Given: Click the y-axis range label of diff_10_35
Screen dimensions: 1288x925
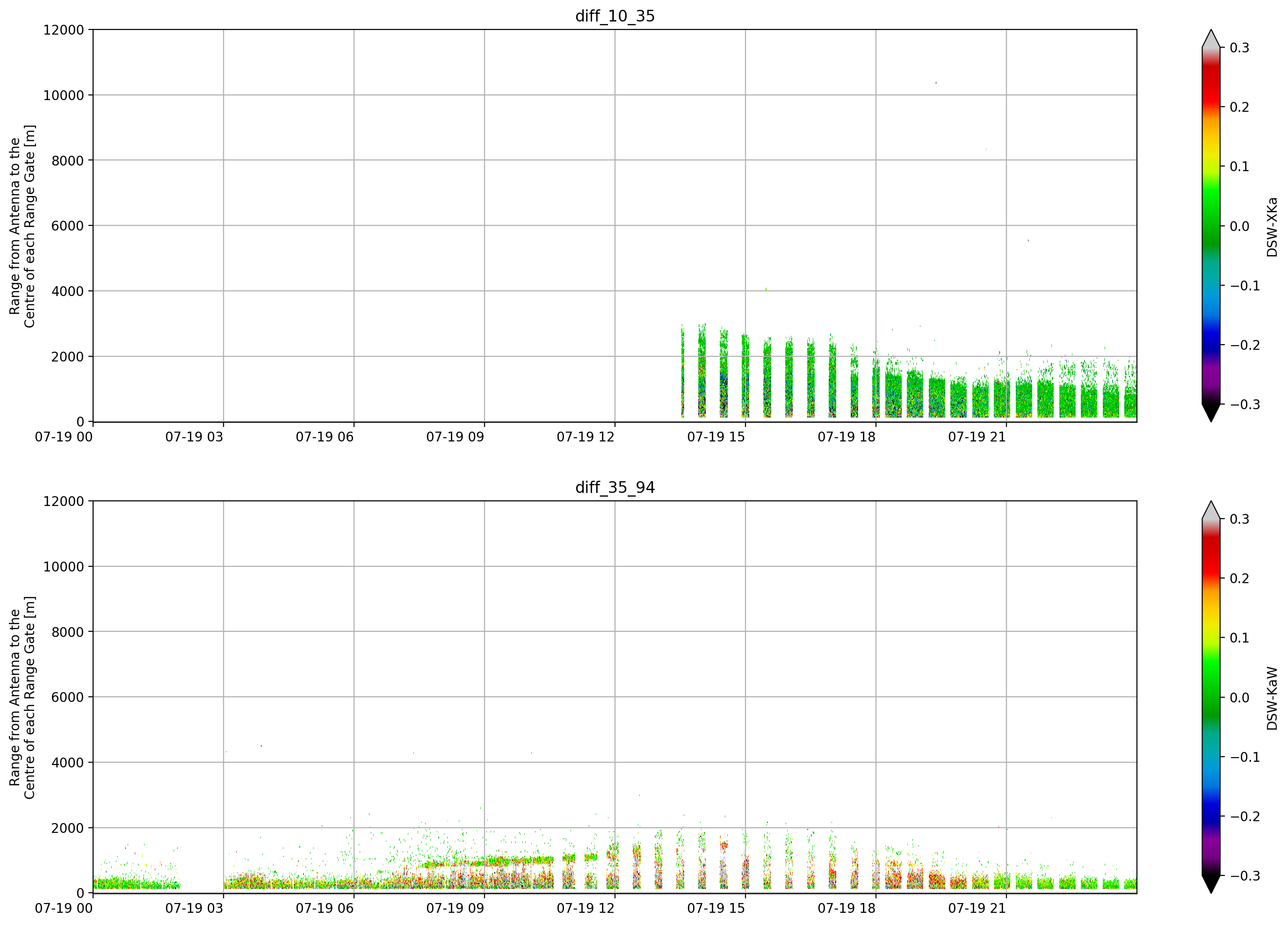Looking at the screenshot, I should (x=22, y=226).
